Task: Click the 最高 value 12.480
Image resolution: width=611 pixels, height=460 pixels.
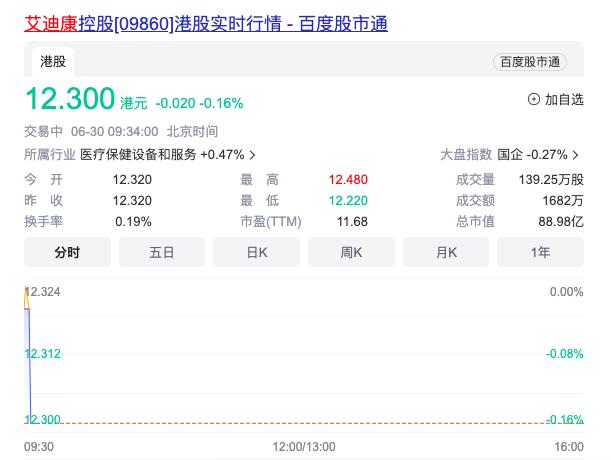Action: [348, 180]
